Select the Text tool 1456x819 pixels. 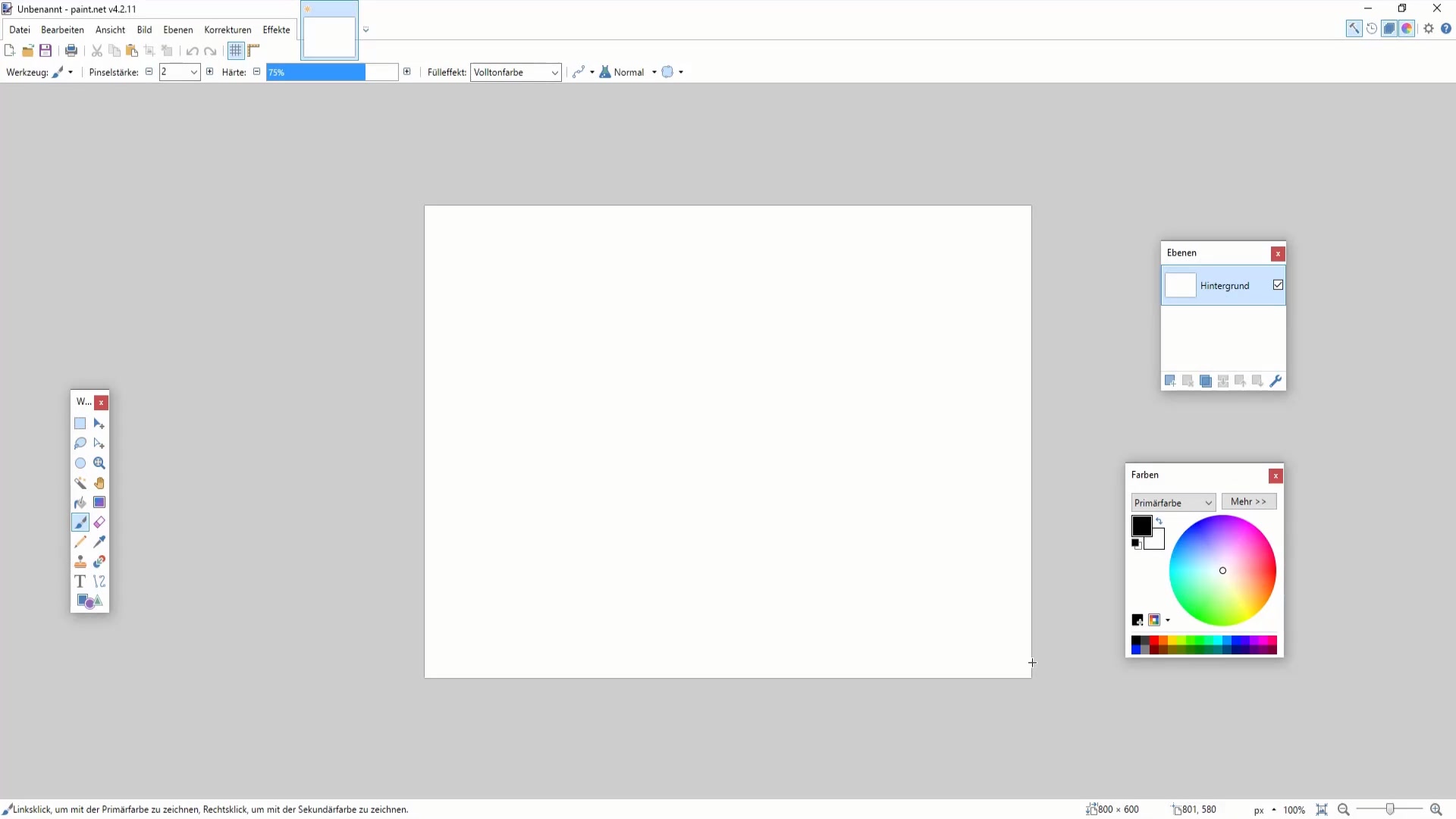(80, 582)
